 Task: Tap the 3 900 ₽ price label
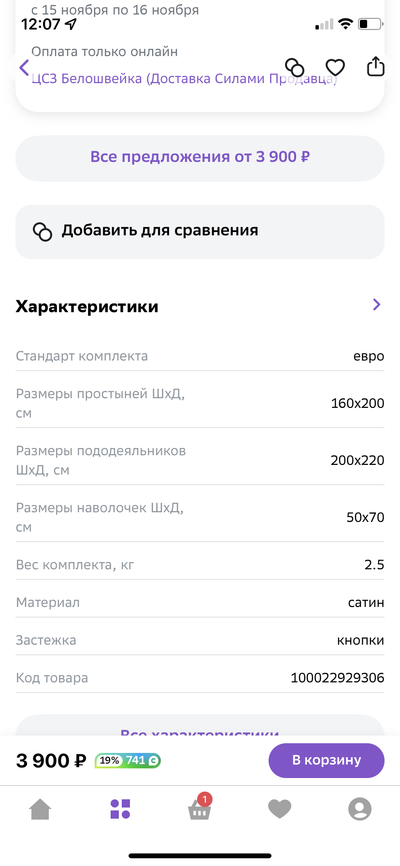coord(51,761)
